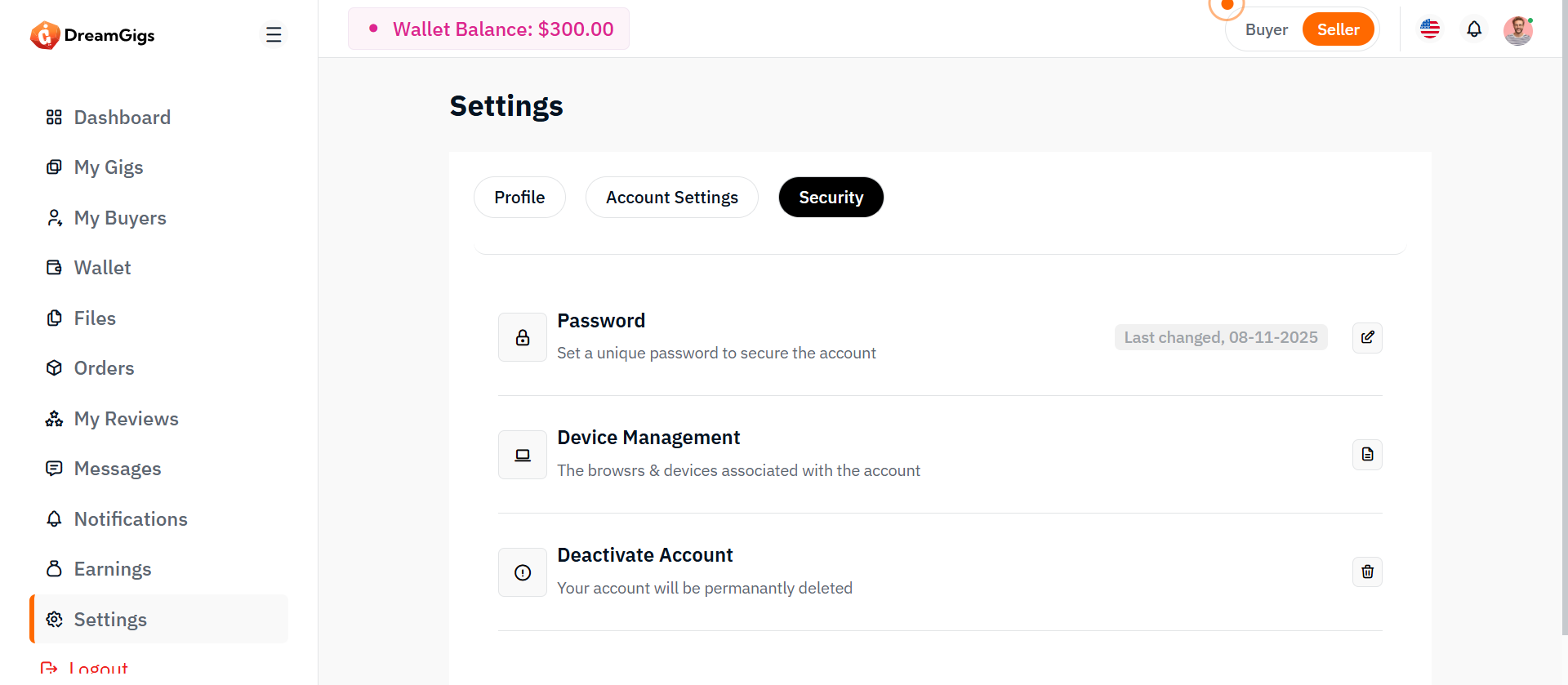Open Device Management details document icon
The height and width of the screenshot is (685, 1568).
(x=1367, y=455)
